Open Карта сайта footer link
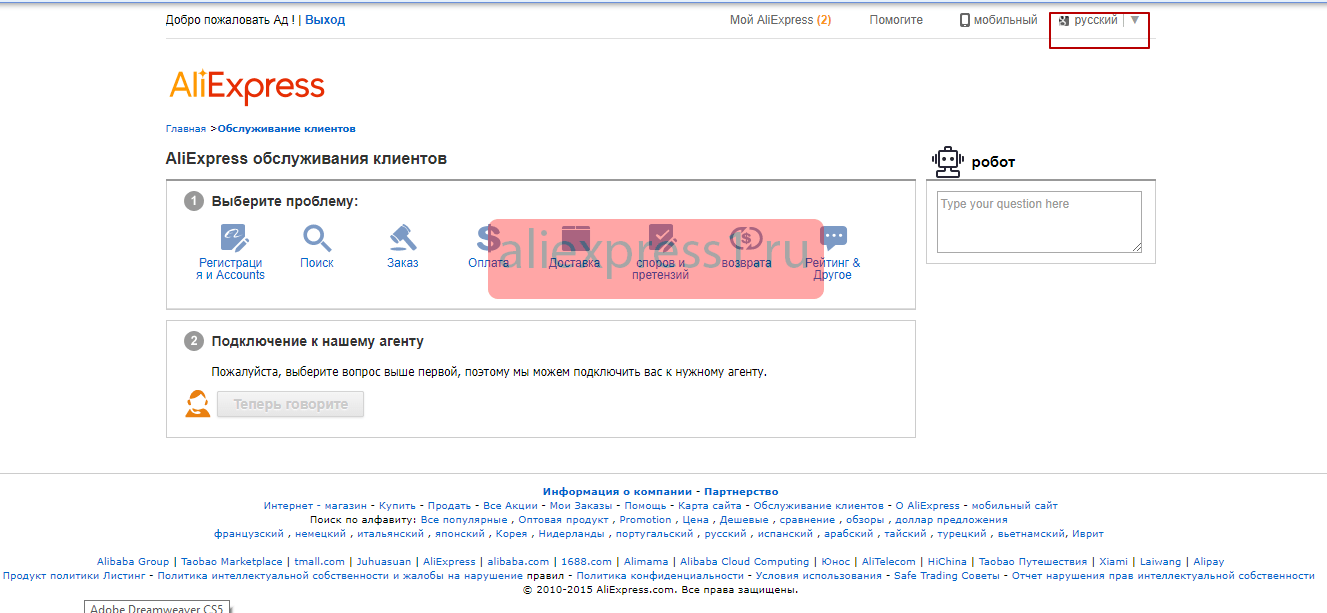This screenshot has width=1327, height=613. tap(710, 506)
